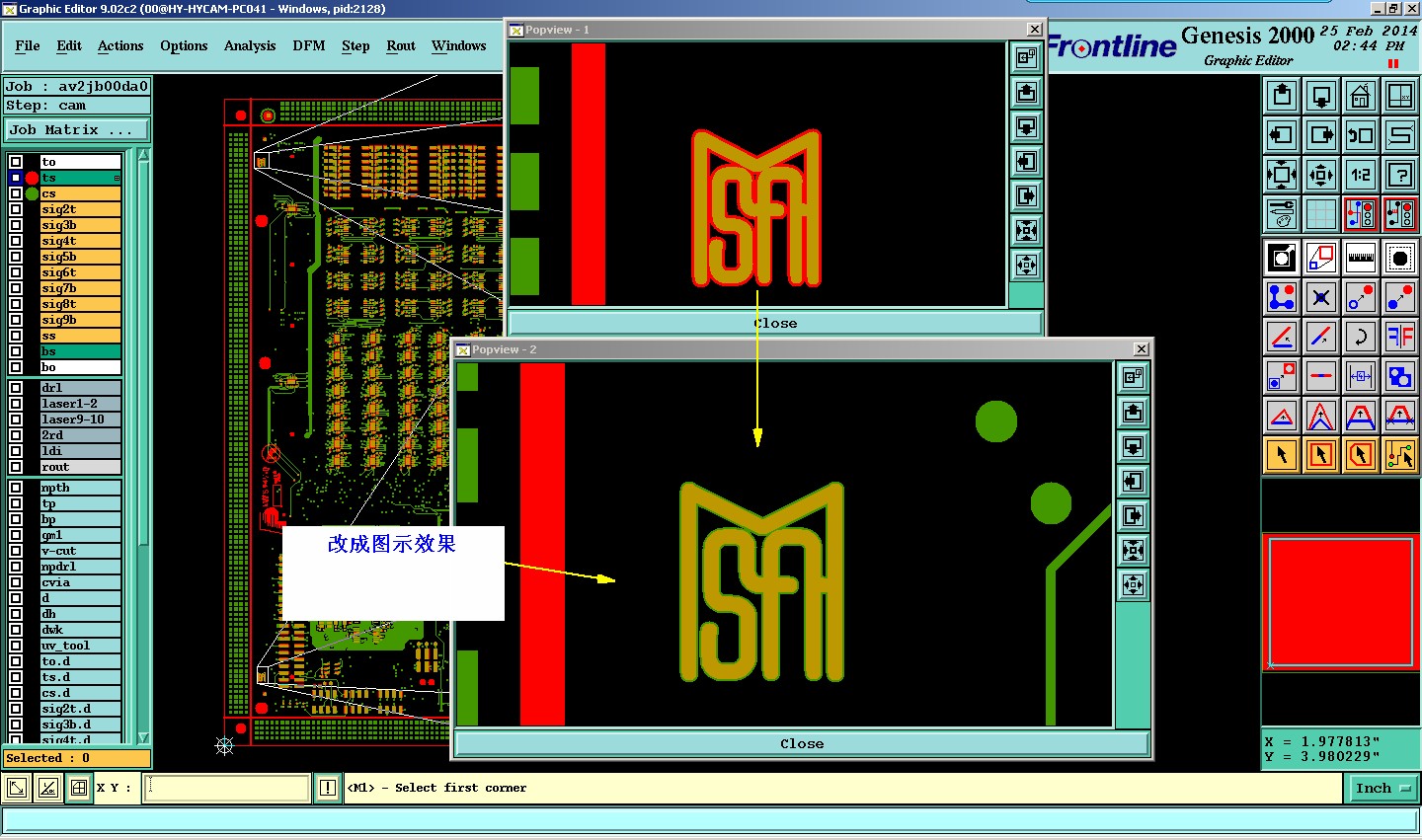
Task: Select the bs layer name
Action: [80, 351]
